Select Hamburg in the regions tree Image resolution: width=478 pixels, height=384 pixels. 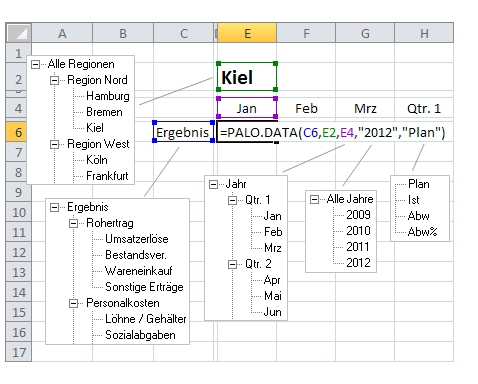(x=108, y=96)
